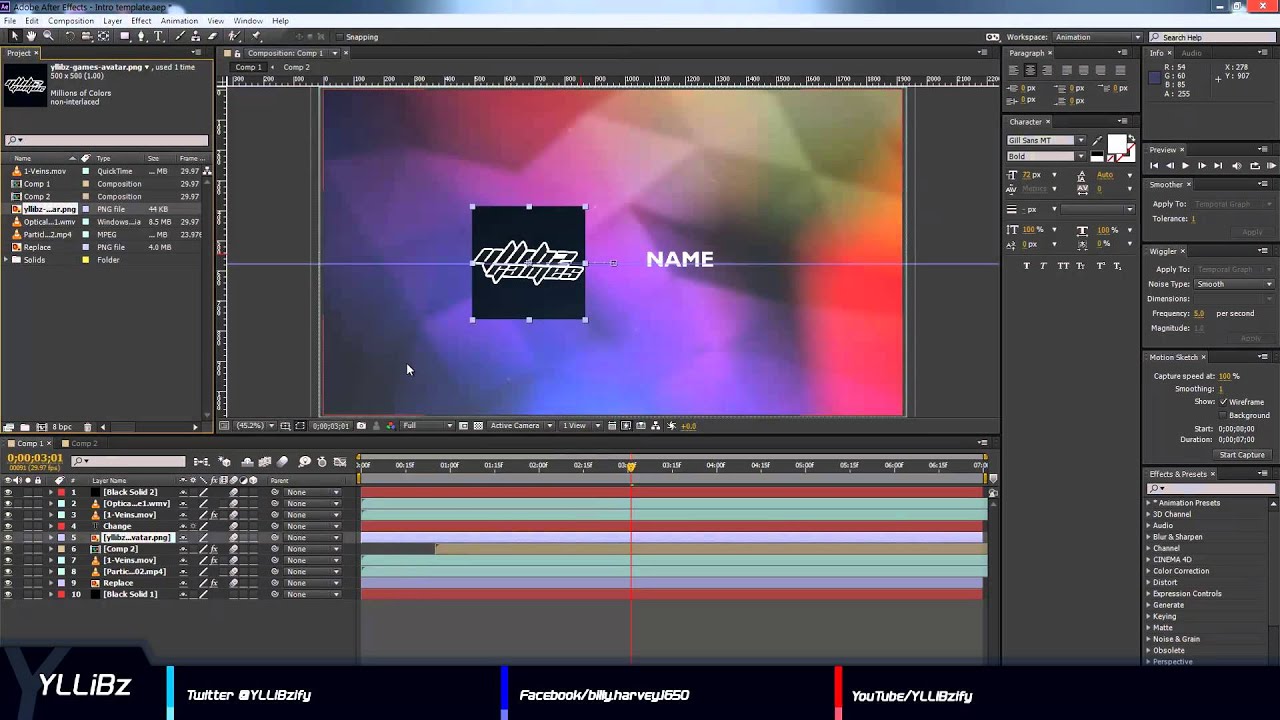Open the 1 View layout dropdown

581,426
